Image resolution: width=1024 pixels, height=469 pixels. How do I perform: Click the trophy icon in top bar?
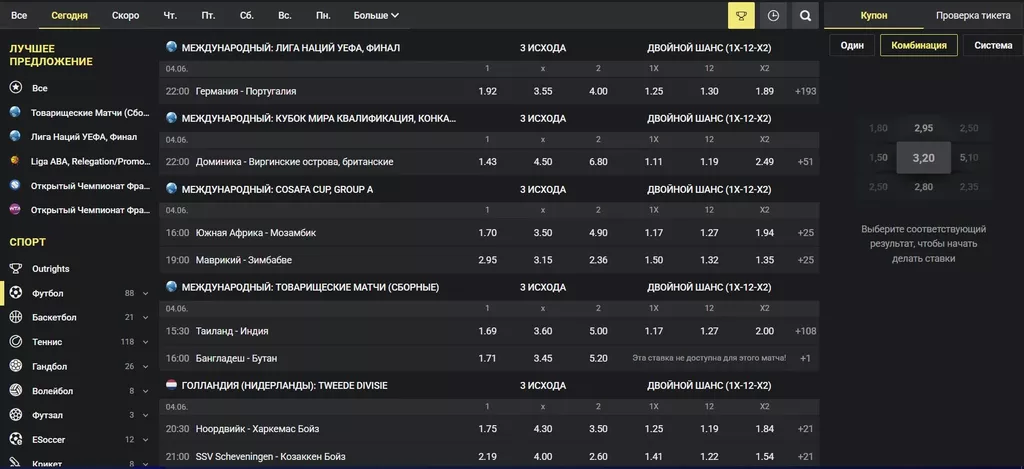pyautogui.click(x=741, y=15)
